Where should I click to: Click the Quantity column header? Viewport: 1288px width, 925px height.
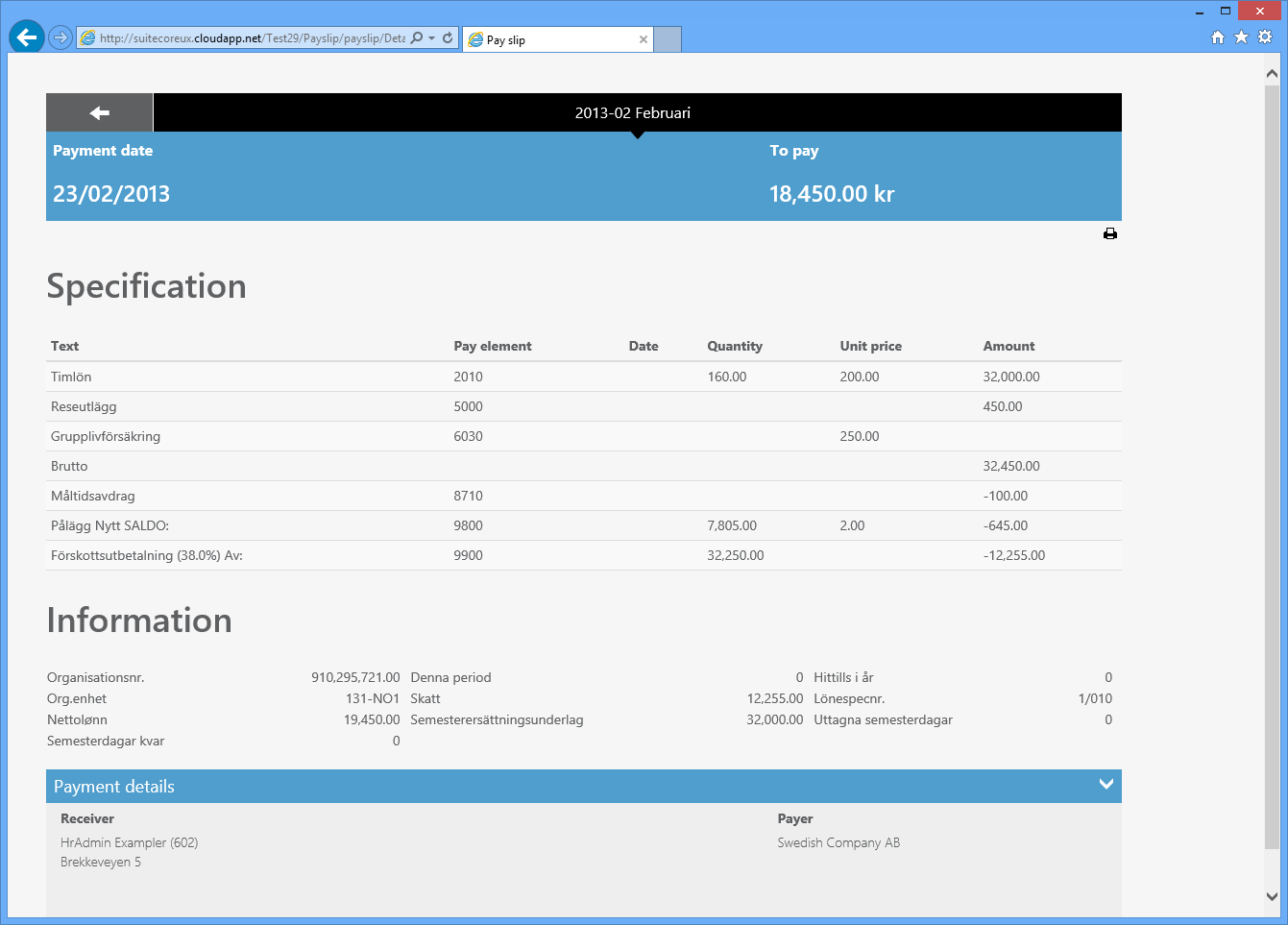click(735, 346)
